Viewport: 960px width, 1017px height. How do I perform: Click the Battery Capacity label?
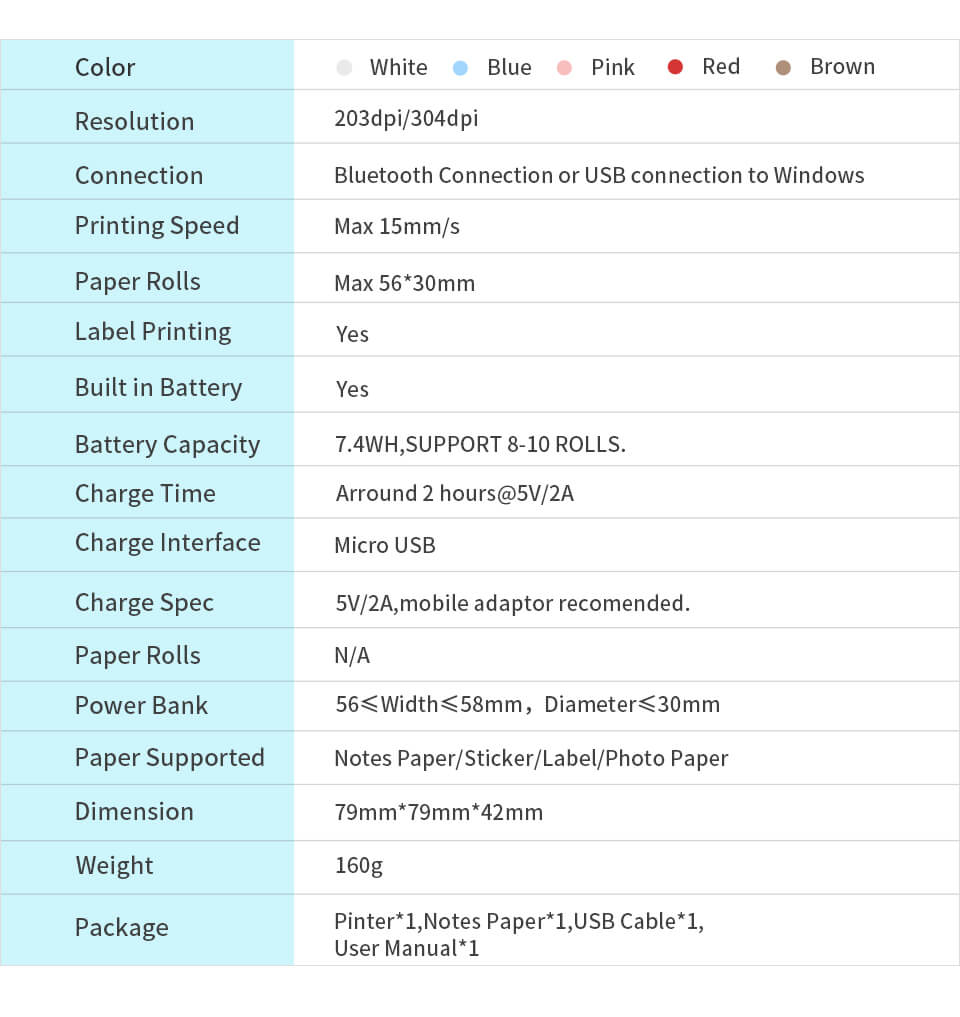pos(167,444)
